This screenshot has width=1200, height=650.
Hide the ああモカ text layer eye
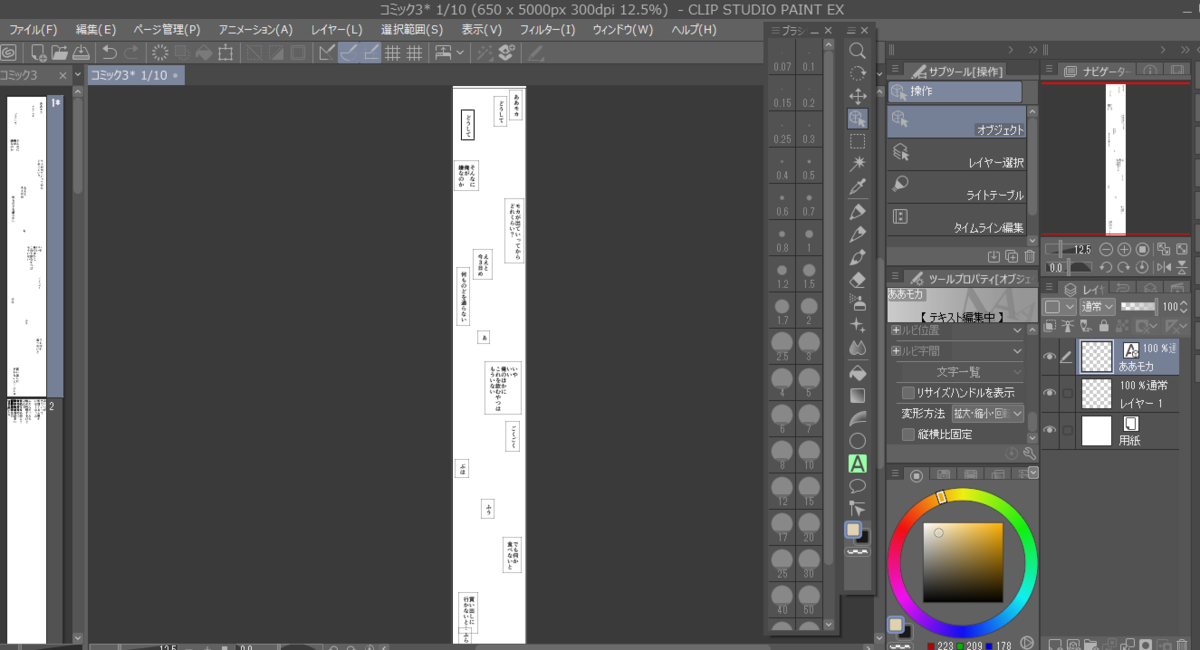click(1050, 357)
